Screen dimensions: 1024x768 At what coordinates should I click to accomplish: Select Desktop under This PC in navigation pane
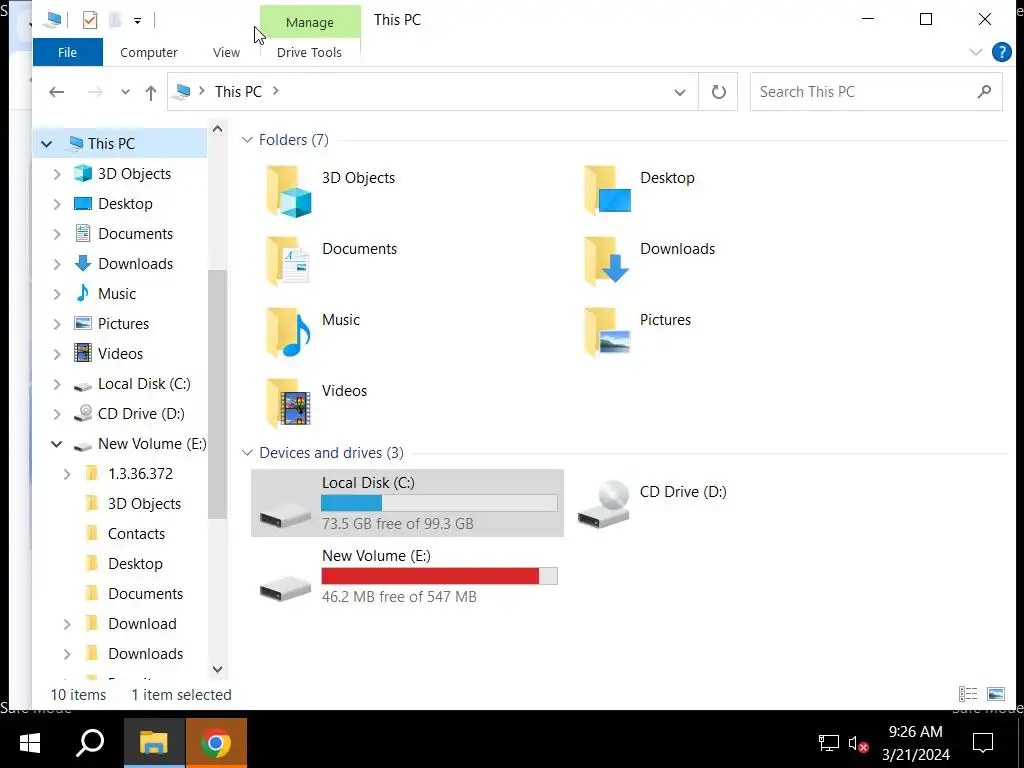coord(125,204)
